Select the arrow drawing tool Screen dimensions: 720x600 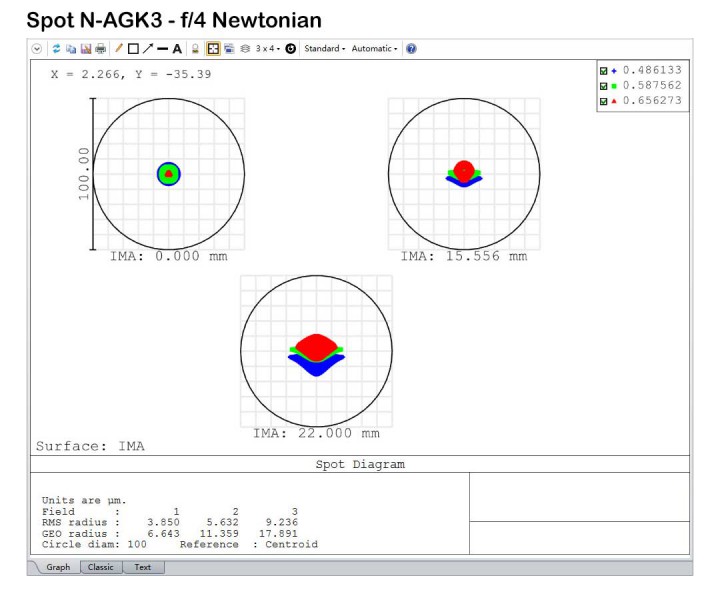tap(147, 48)
